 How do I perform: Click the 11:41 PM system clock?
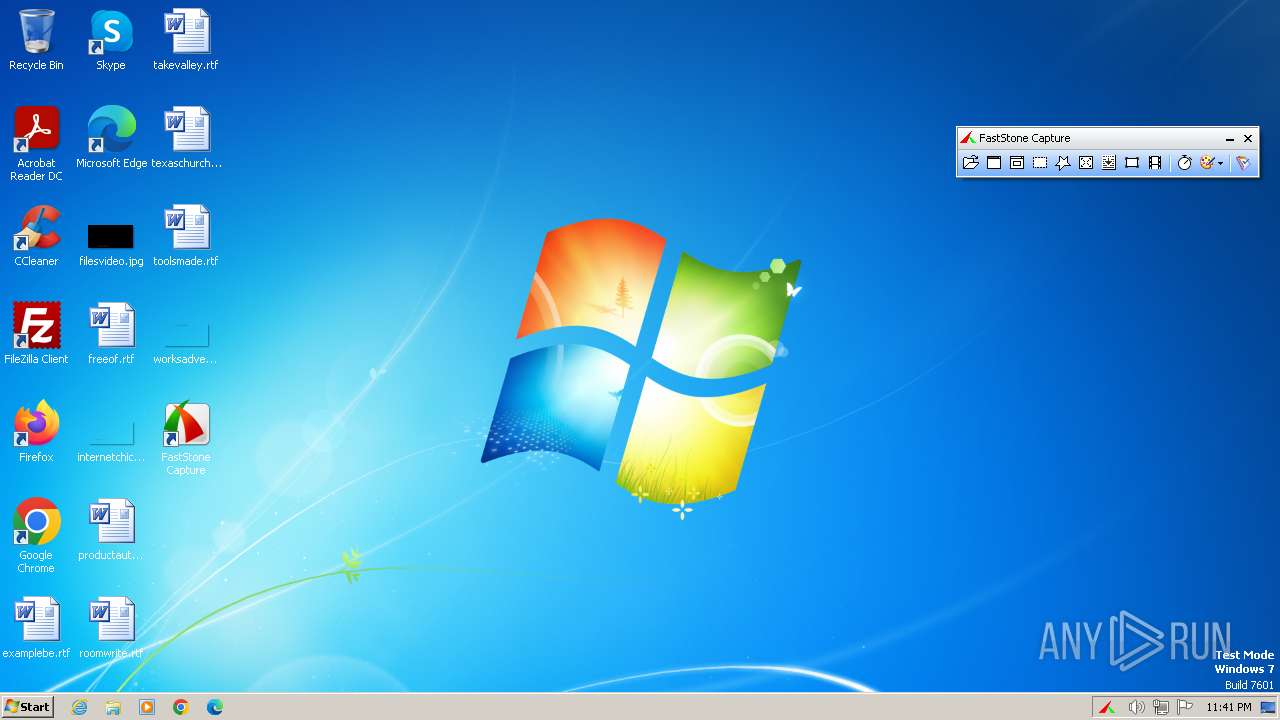click(1228, 707)
